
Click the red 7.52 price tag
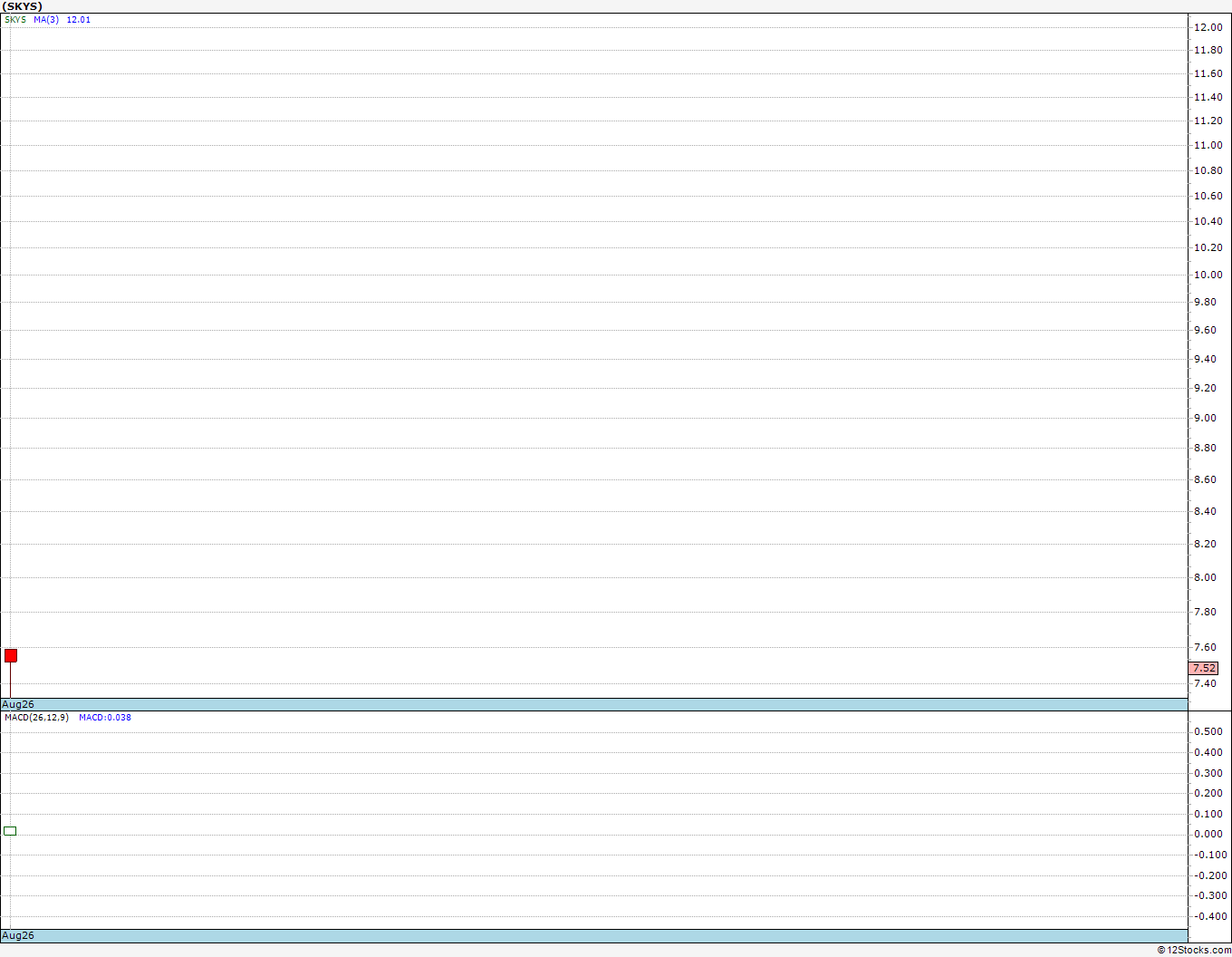pyautogui.click(x=1204, y=668)
